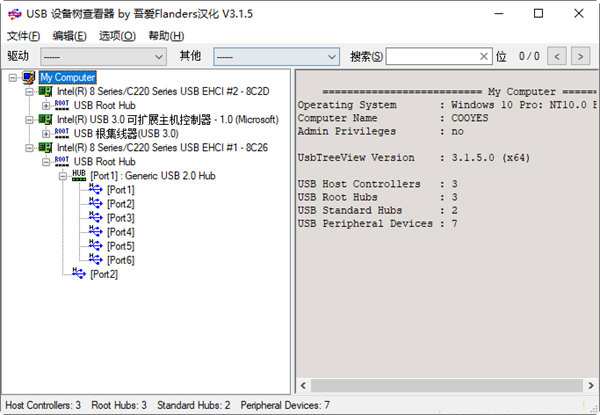The width and height of the screenshot is (600, 415).
Task: Click the ROOT icon of USB 根集线器(USB 3.0)
Action: 62,134
